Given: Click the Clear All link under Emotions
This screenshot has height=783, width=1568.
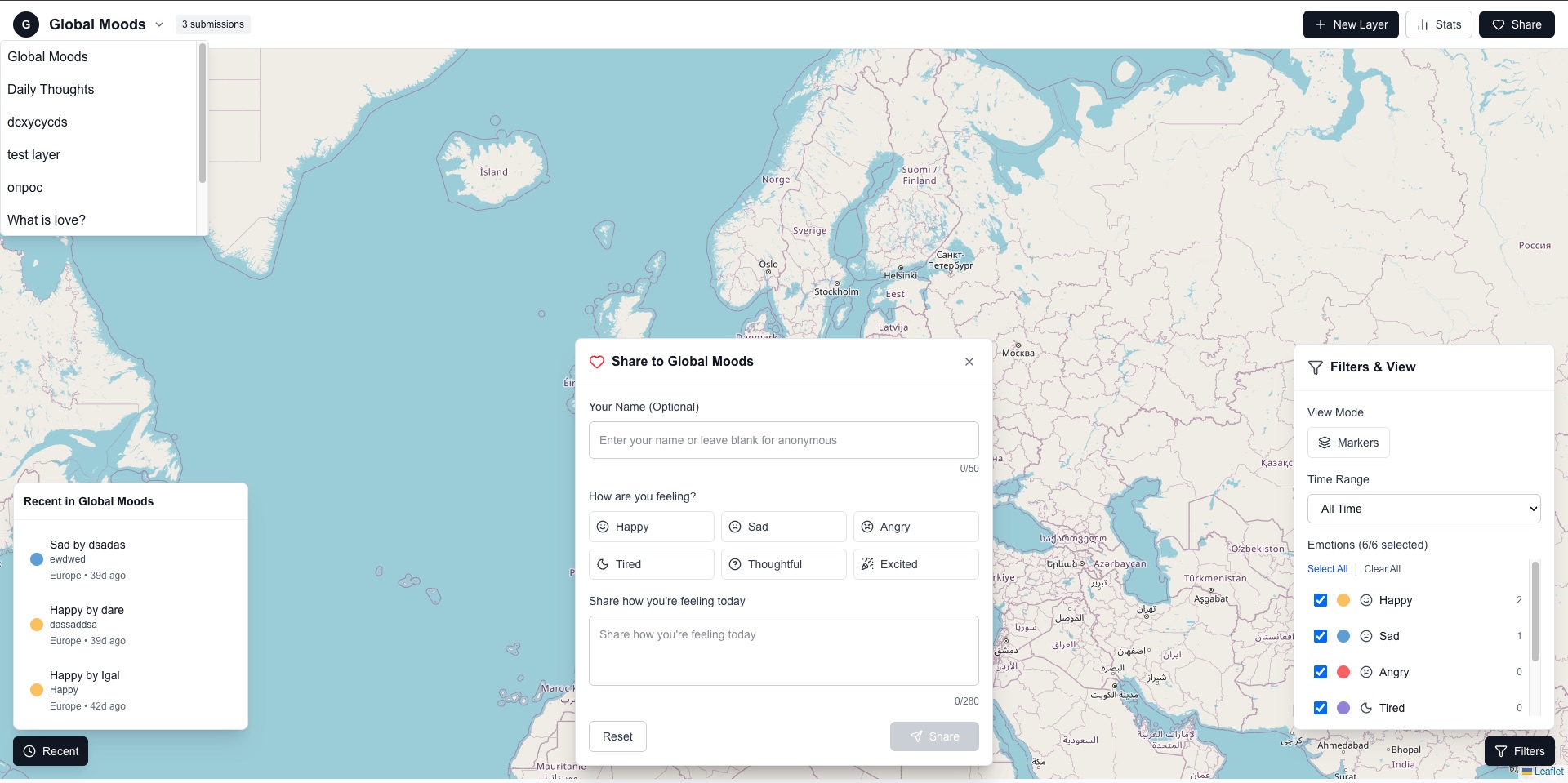Looking at the screenshot, I should coord(1382,569).
